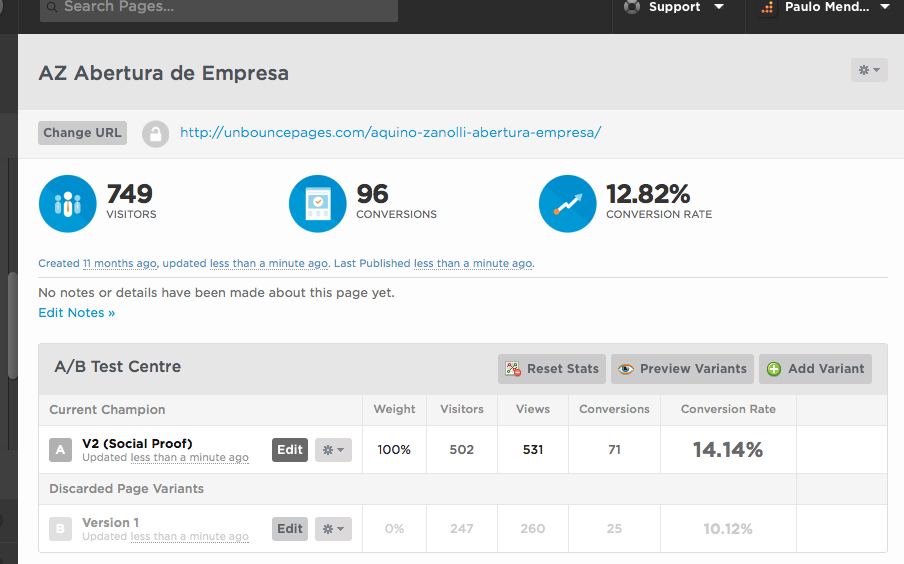Click the Add Variant button
The height and width of the screenshot is (564, 904).
click(x=815, y=369)
